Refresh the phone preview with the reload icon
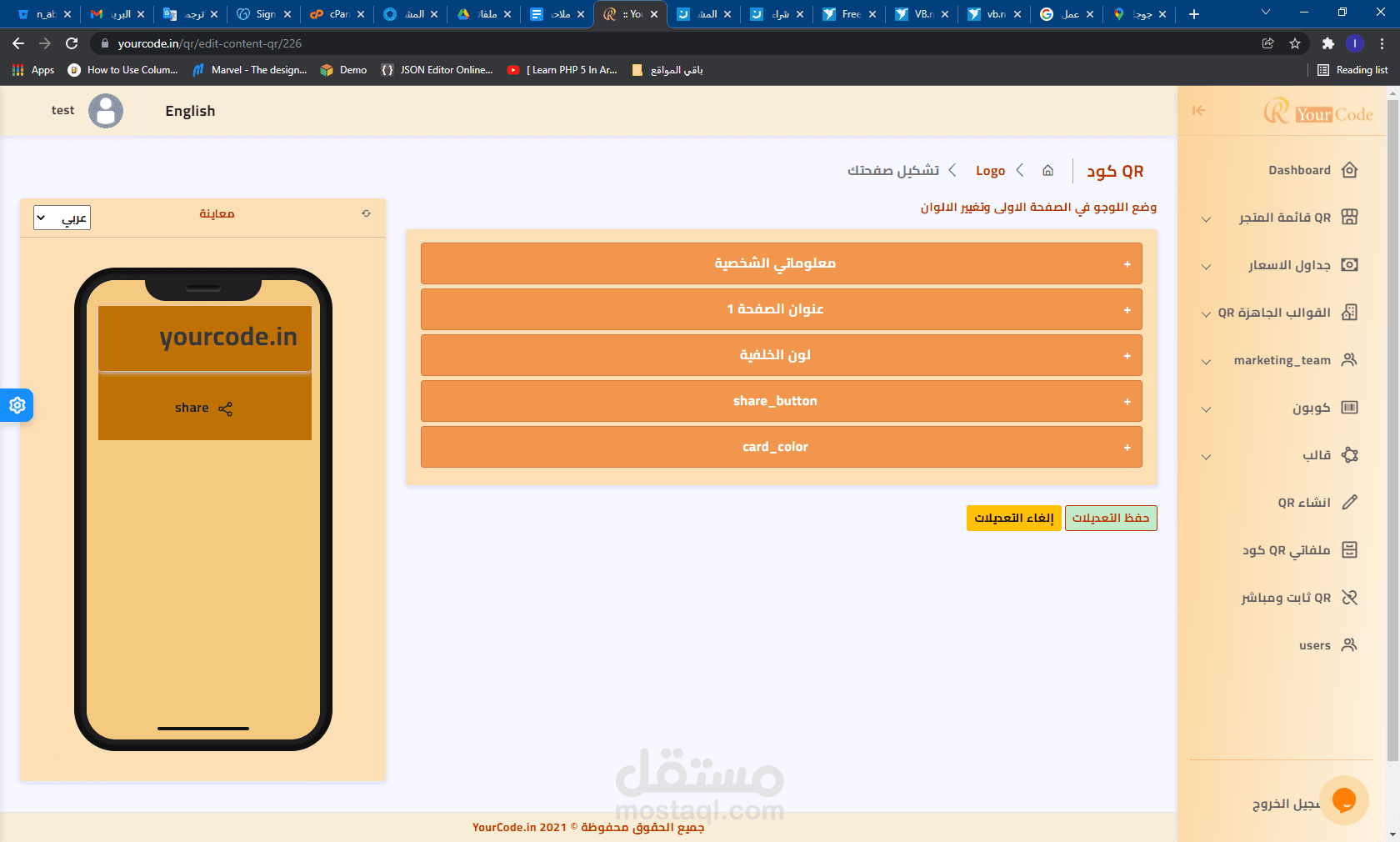The width and height of the screenshot is (1400, 842). coord(366,213)
